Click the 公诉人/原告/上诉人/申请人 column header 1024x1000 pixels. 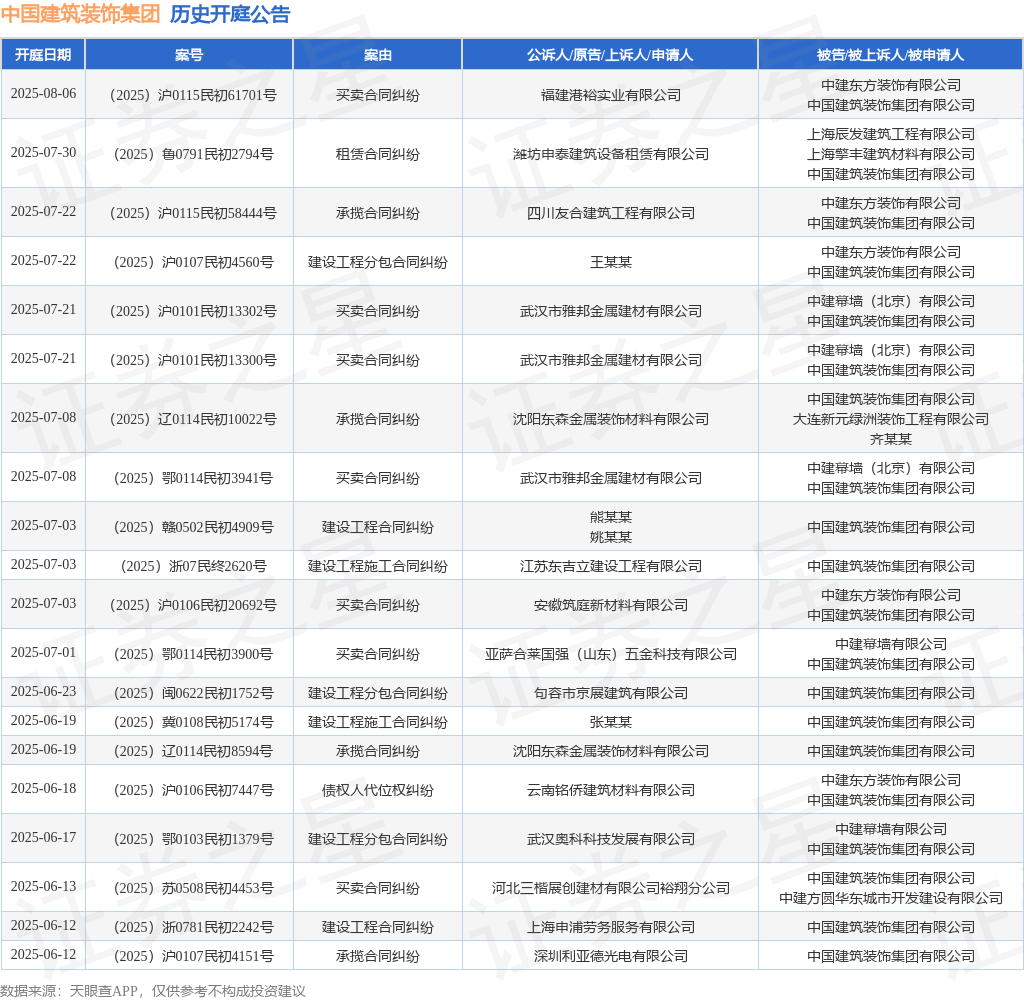point(610,55)
